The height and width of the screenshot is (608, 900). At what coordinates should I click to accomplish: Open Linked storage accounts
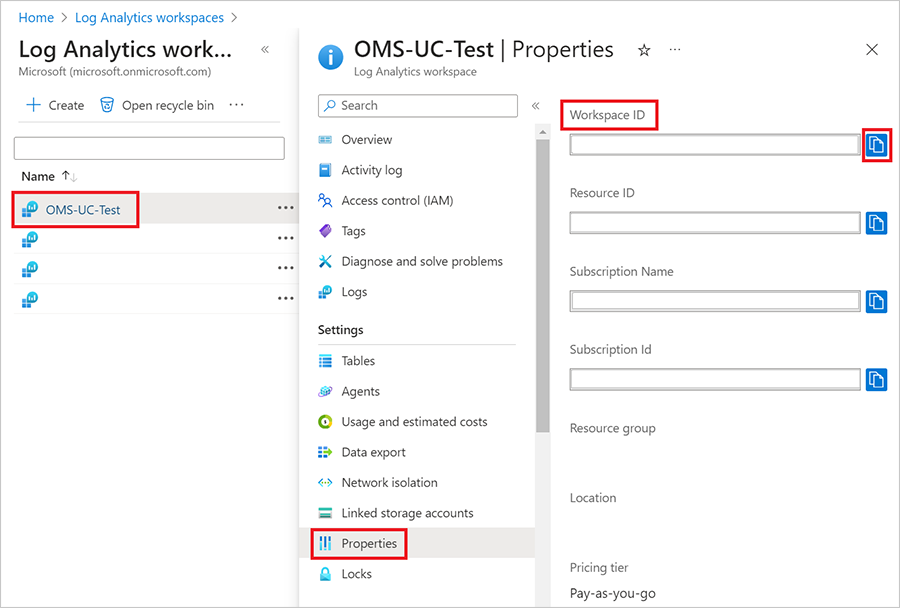pos(407,513)
